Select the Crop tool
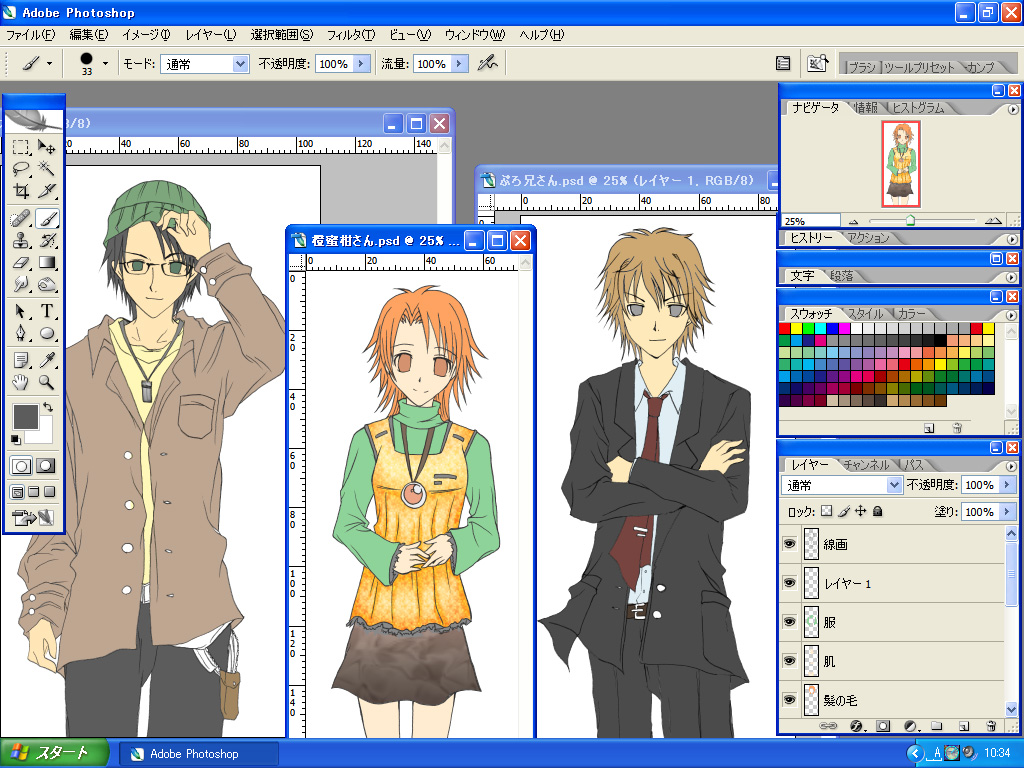This screenshot has height=768, width=1024. (21, 191)
